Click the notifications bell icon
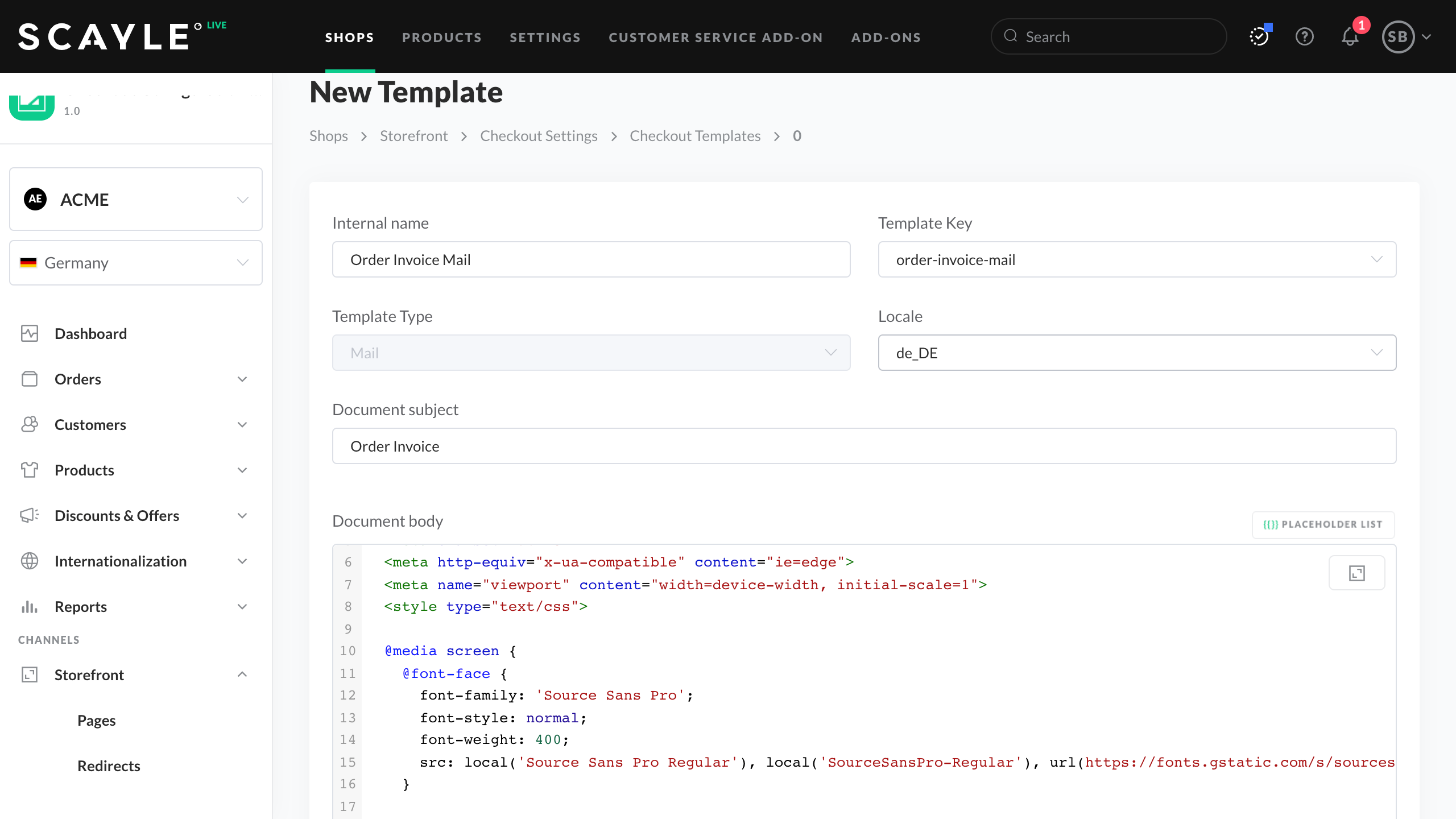 pos(1350,37)
